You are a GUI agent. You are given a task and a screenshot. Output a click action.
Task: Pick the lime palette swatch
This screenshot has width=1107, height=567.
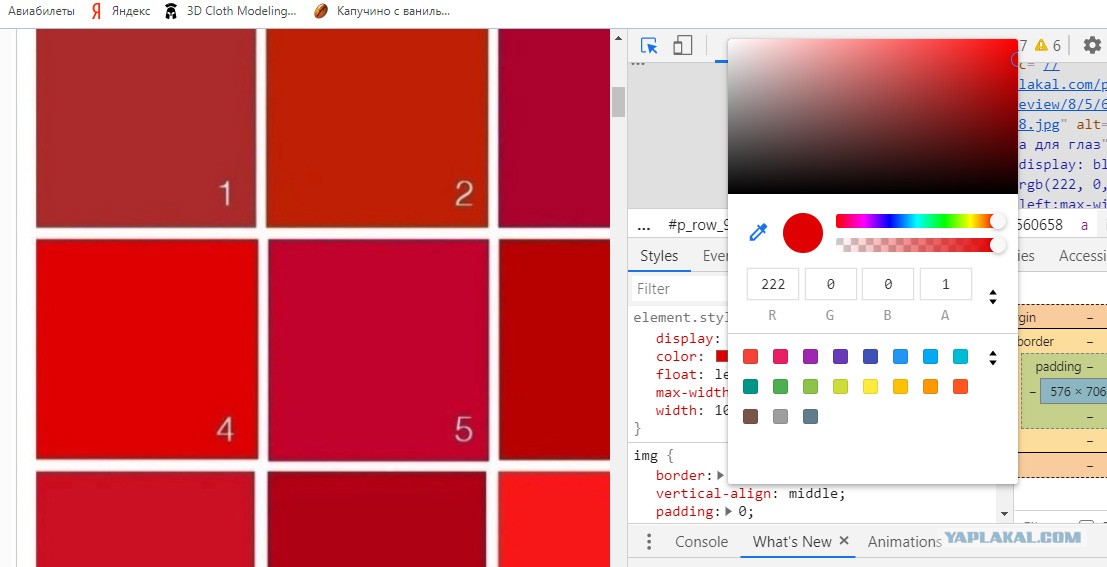pos(840,386)
